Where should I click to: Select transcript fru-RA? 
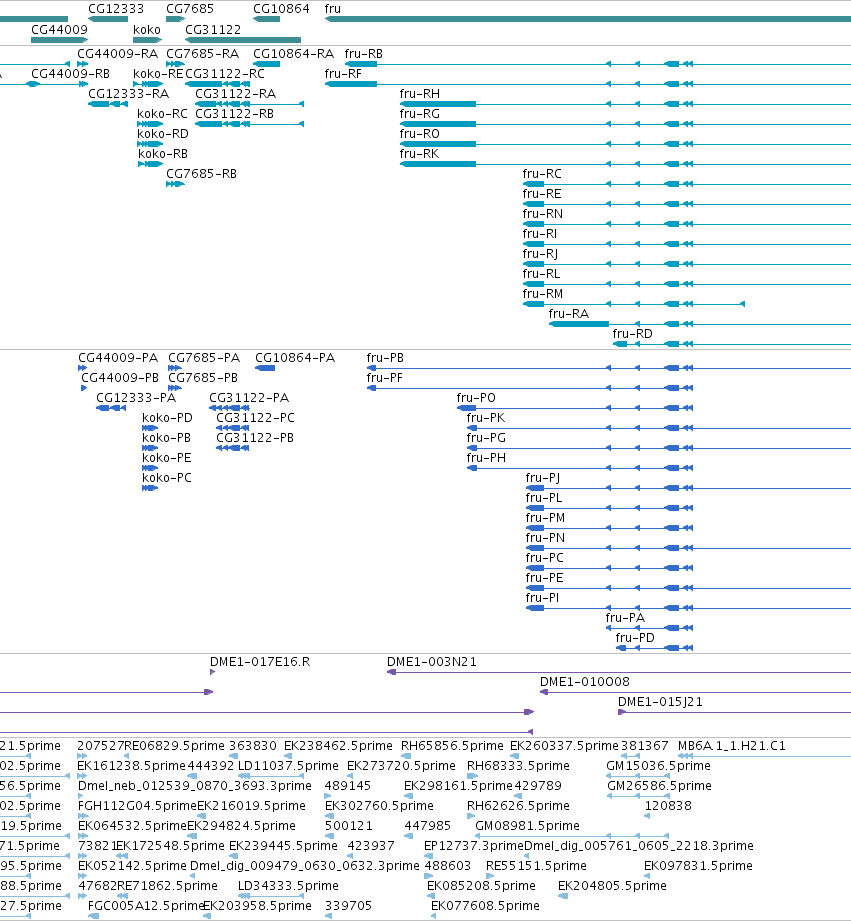(569, 314)
